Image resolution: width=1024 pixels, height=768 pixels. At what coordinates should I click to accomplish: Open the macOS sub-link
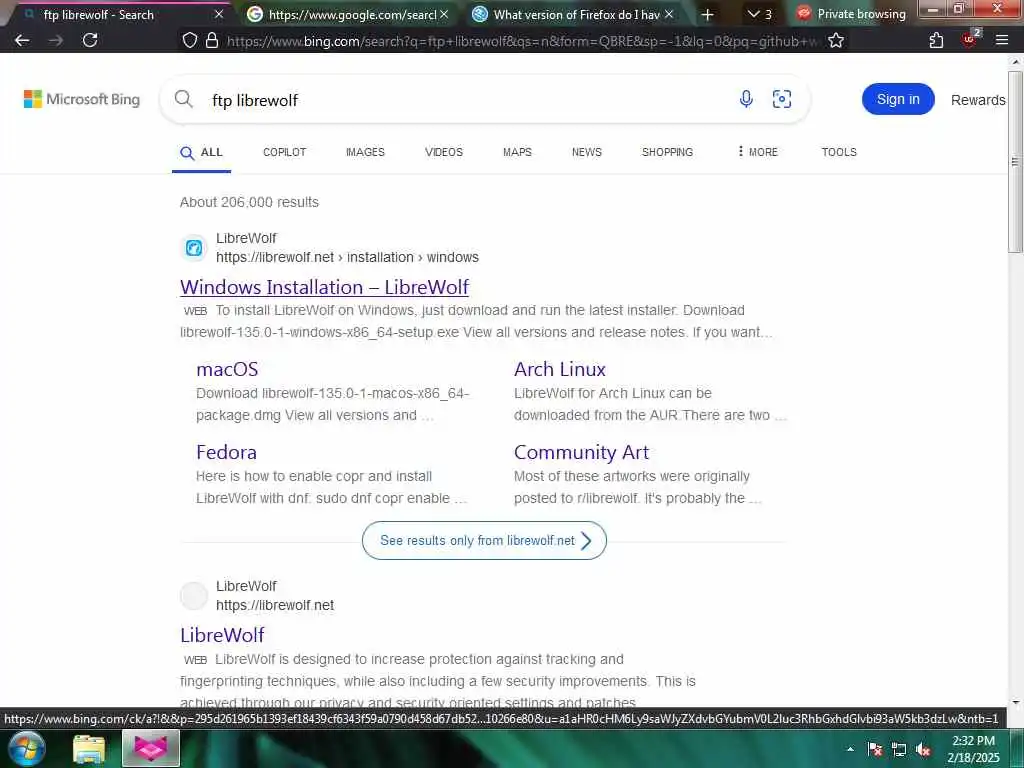point(227,369)
